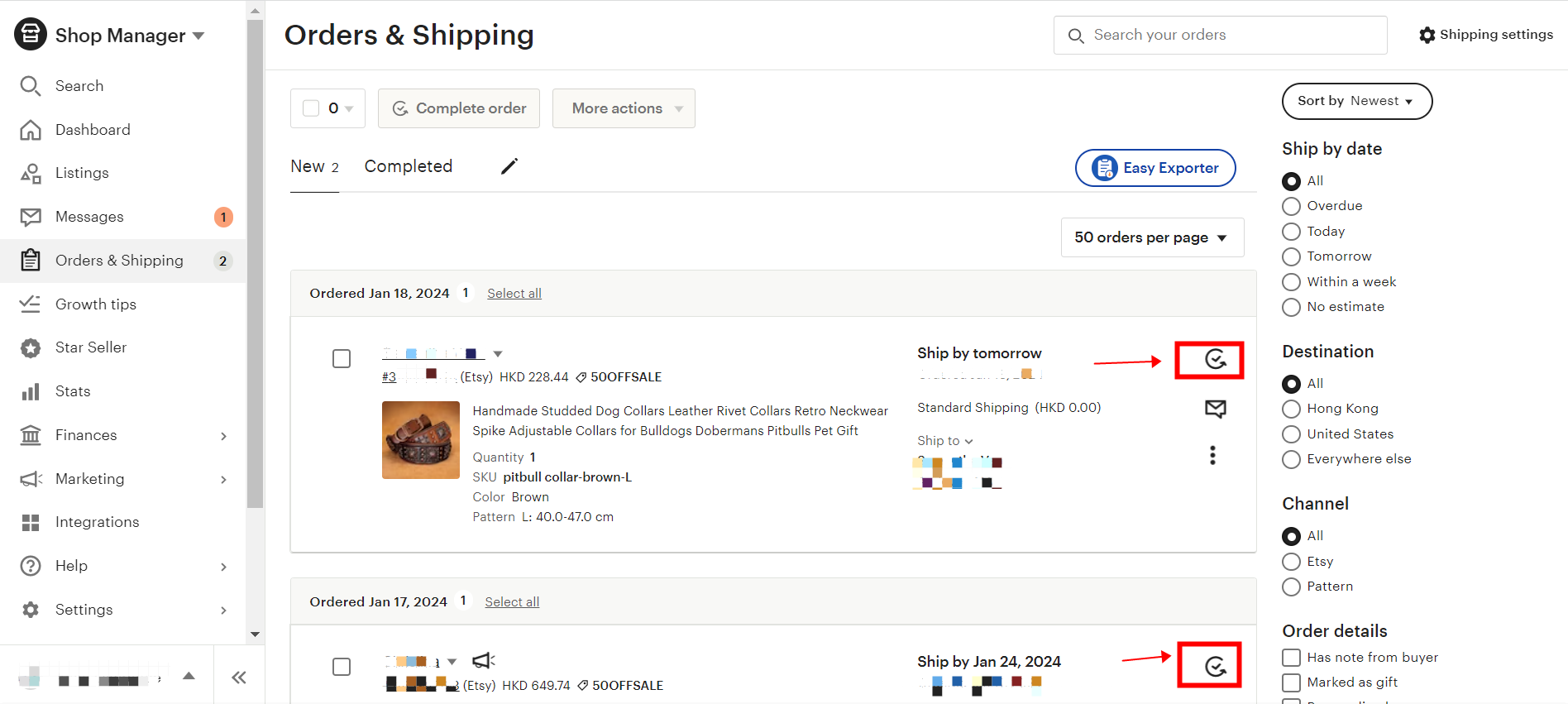Click the envelope icon to message the buyer
The image size is (1568, 704).
click(1215, 408)
